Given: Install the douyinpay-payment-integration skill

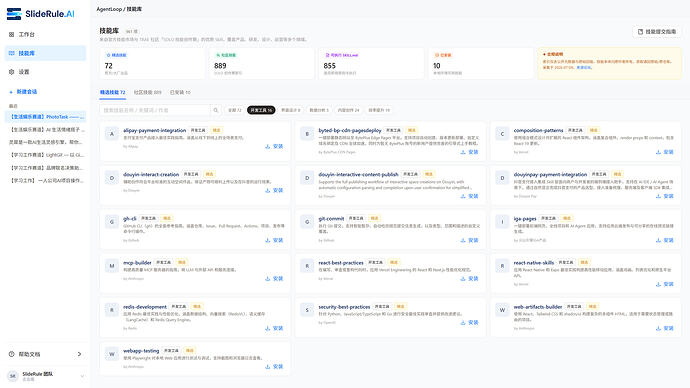Looking at the screenshot, I should pyautogui.click(x=665, y=196).
